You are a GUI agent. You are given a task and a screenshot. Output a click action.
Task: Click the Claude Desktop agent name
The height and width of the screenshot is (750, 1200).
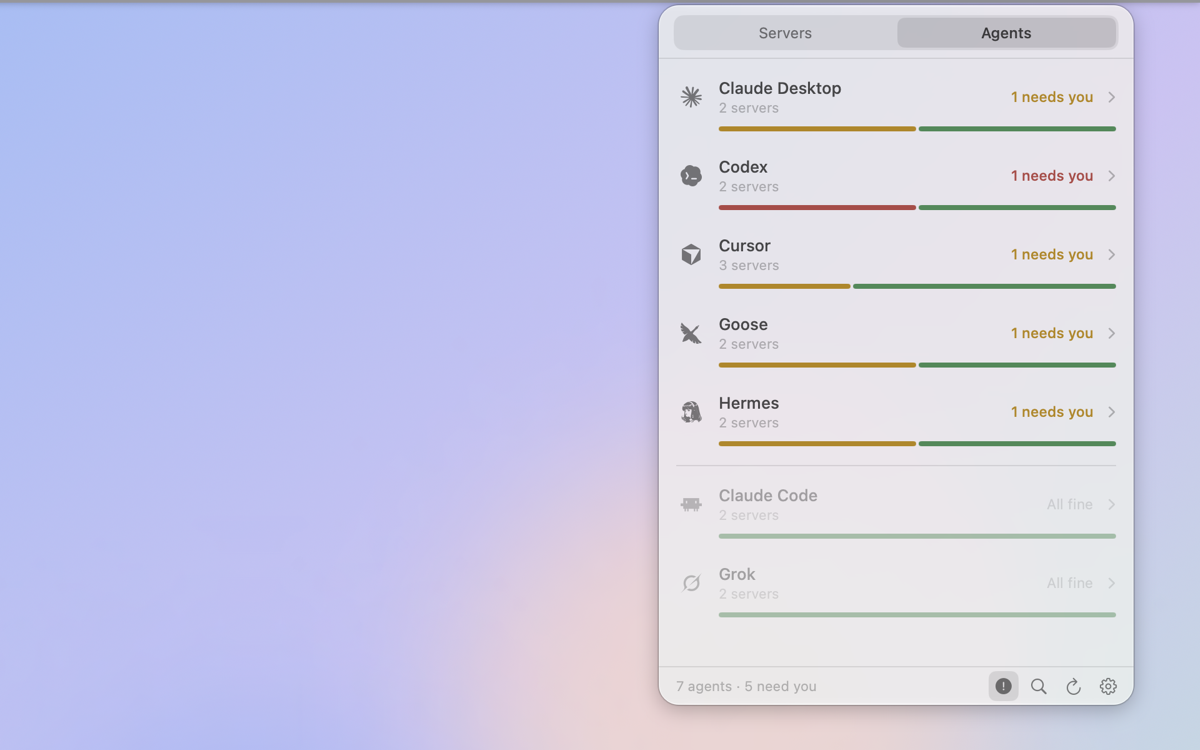pos(780,88)
